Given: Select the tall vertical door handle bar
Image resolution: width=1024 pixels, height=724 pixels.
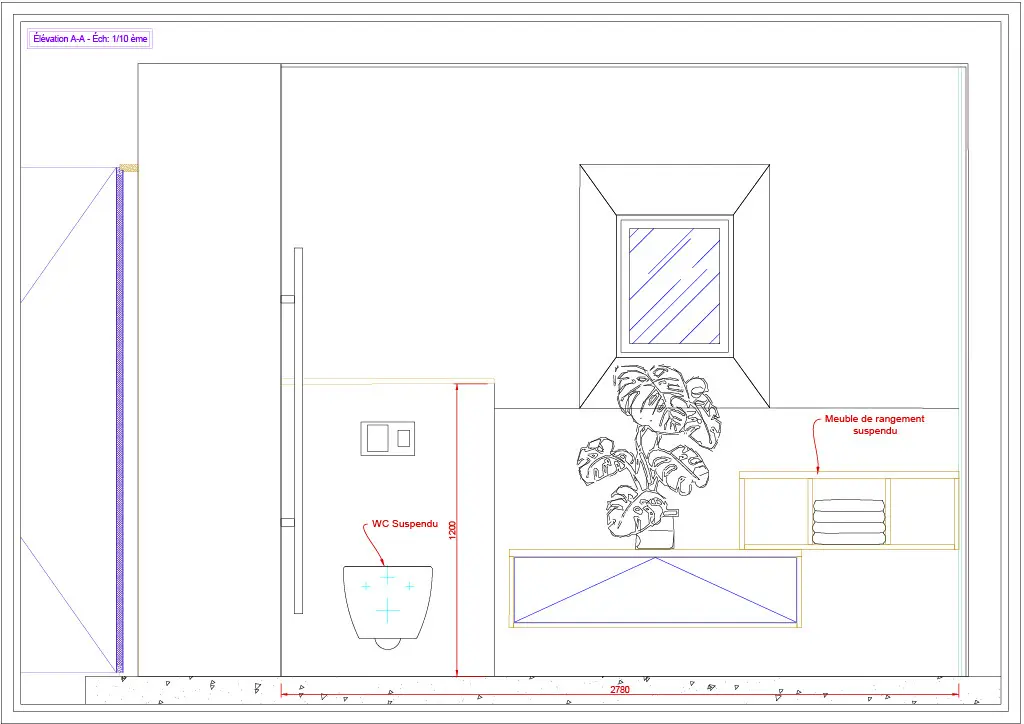Looking at the screenshot, I should [x=298, y=431].
